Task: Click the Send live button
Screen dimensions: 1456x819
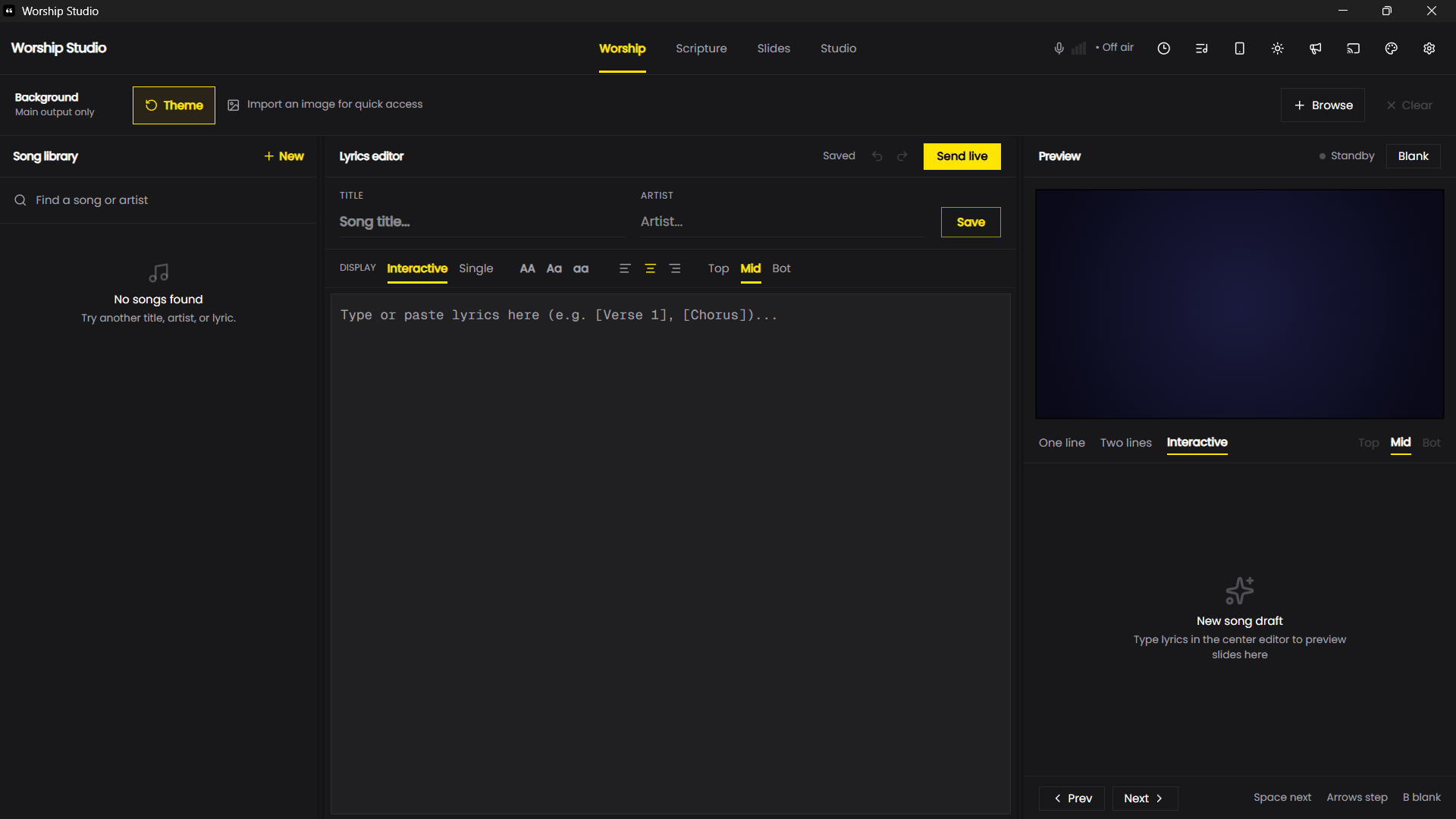Action: (962, 156)
